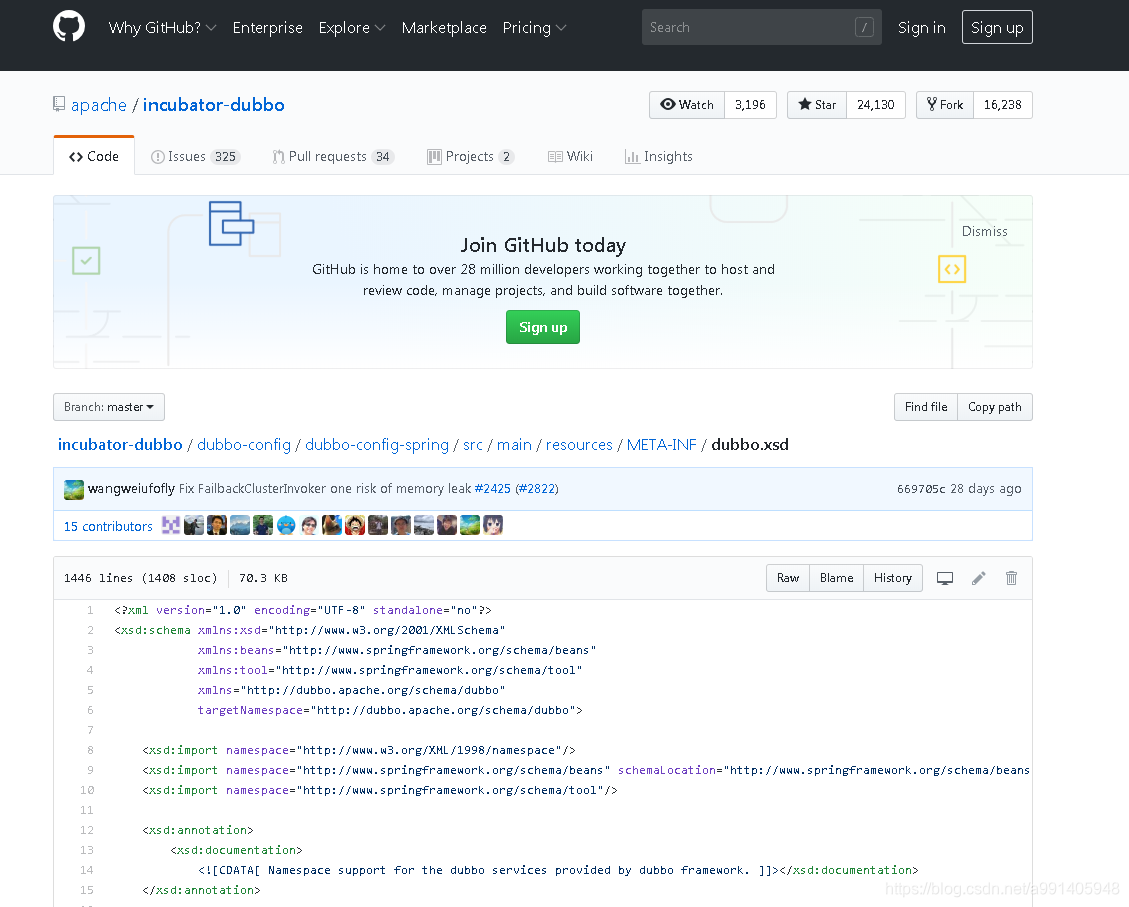Click line number 8 in the code

pyautogui.click(x=90, y=750)
